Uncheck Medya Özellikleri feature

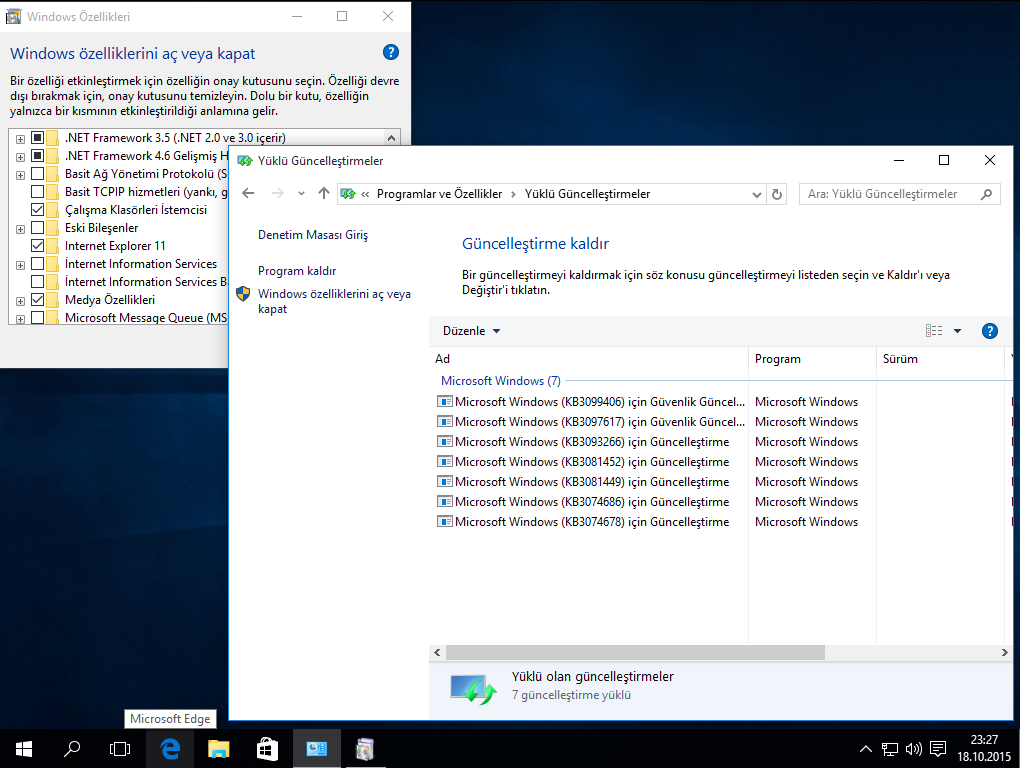[x=38, y=300]
